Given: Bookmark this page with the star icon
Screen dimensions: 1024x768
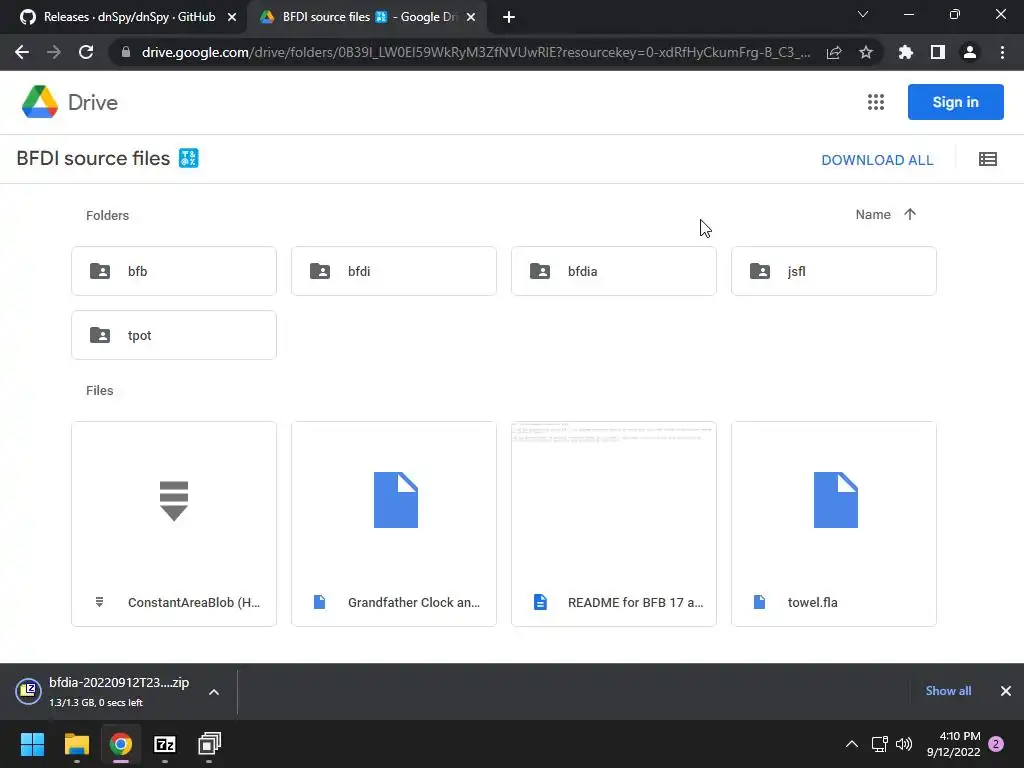Looking at the screenshot, I should tap(866, 52).
